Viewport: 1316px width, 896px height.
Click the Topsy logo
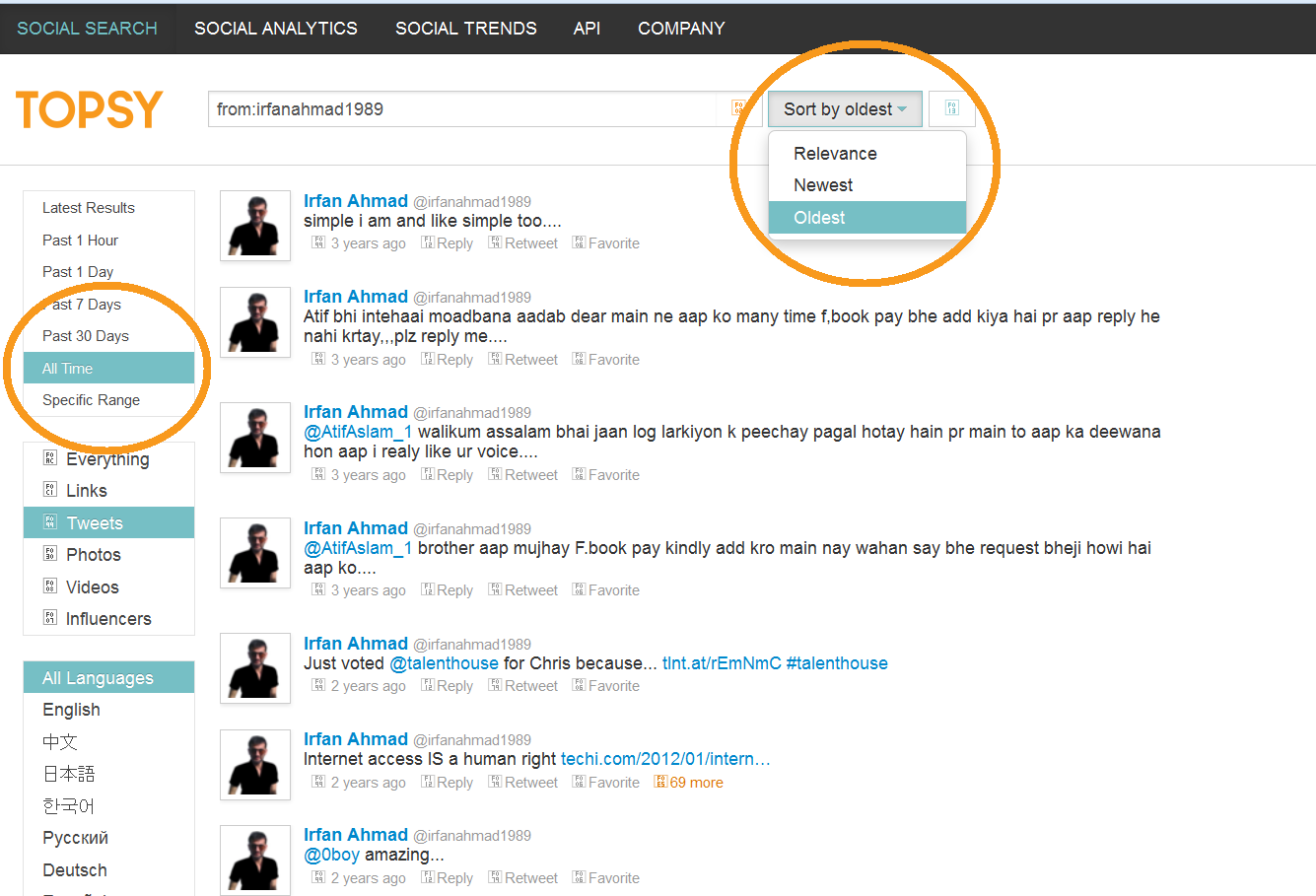89,109
